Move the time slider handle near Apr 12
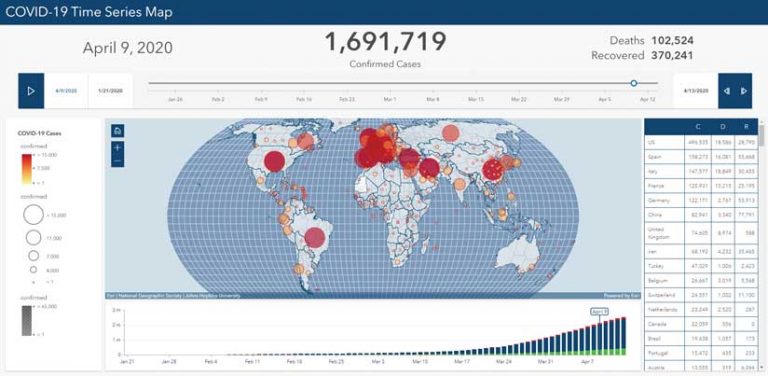This screenshot has height=376, width=768. coord(634,83)
